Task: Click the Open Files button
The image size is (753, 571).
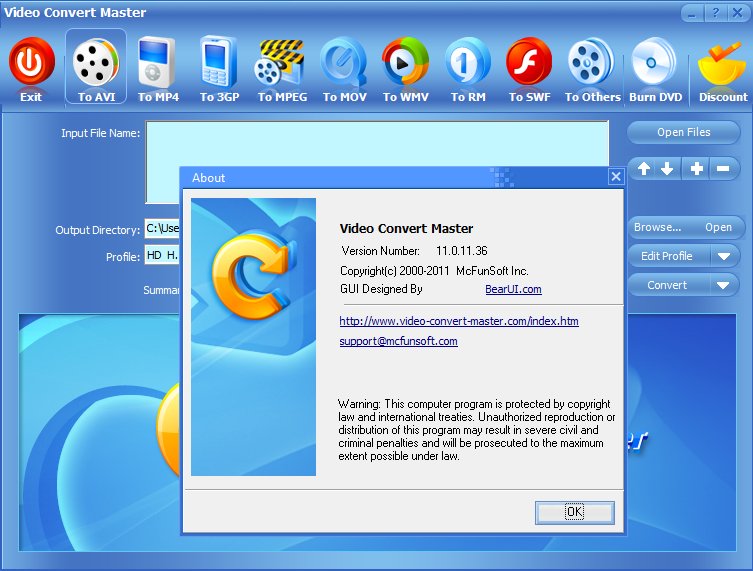Action: coord(683,132)
